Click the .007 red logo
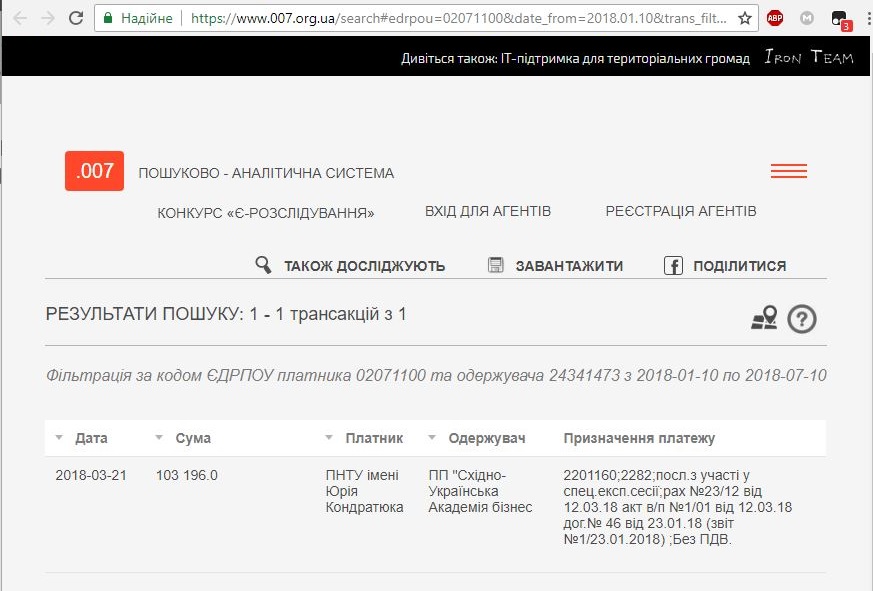Screen dimensions: 873x591 pyautogui.click(x=94, y=171)
